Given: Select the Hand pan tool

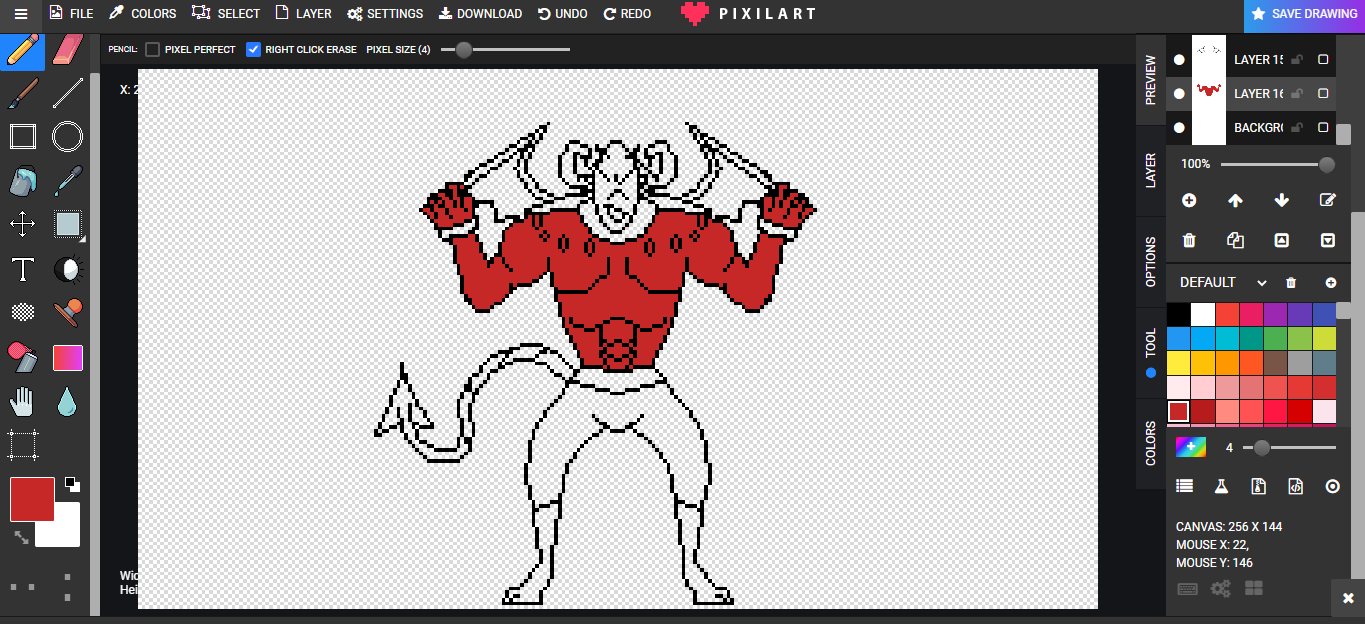Looking at the screenshot, I should pos(22,401).
